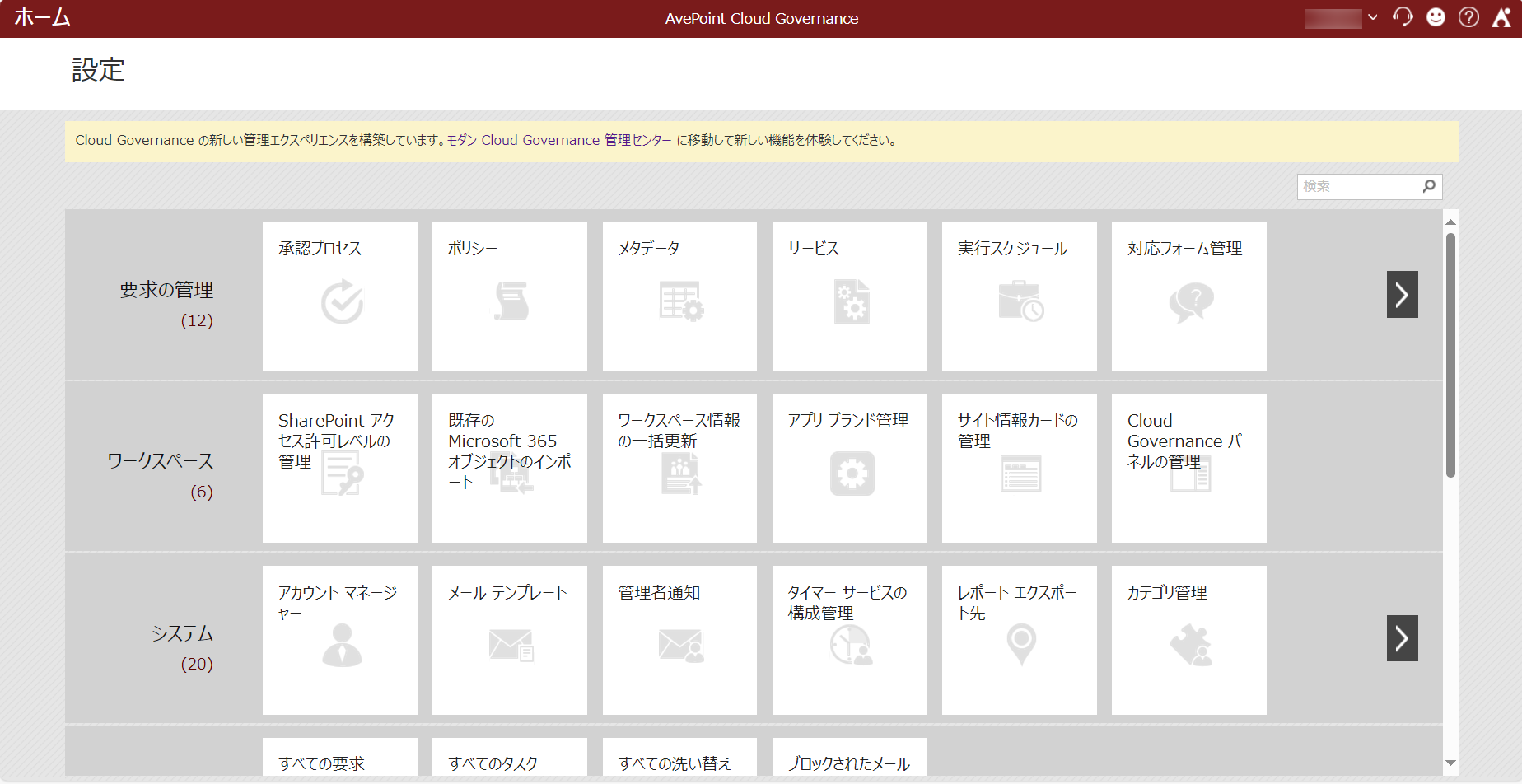
Task: Open サイト情報カードの管理 tile
Action: pyautogui.click(x=1020, y=468)
